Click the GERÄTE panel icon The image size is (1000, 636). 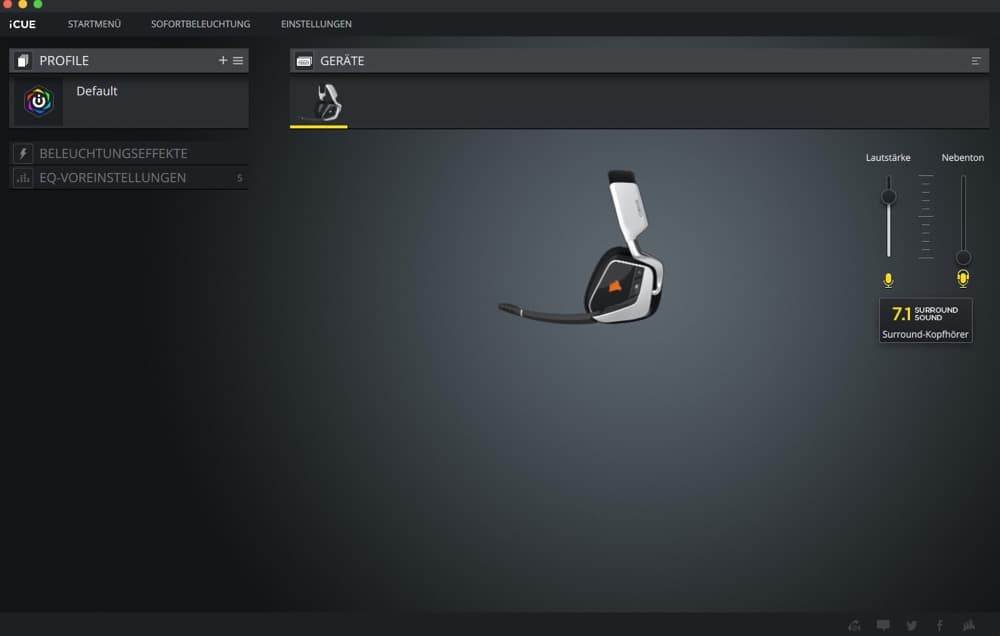pos(304,61)
